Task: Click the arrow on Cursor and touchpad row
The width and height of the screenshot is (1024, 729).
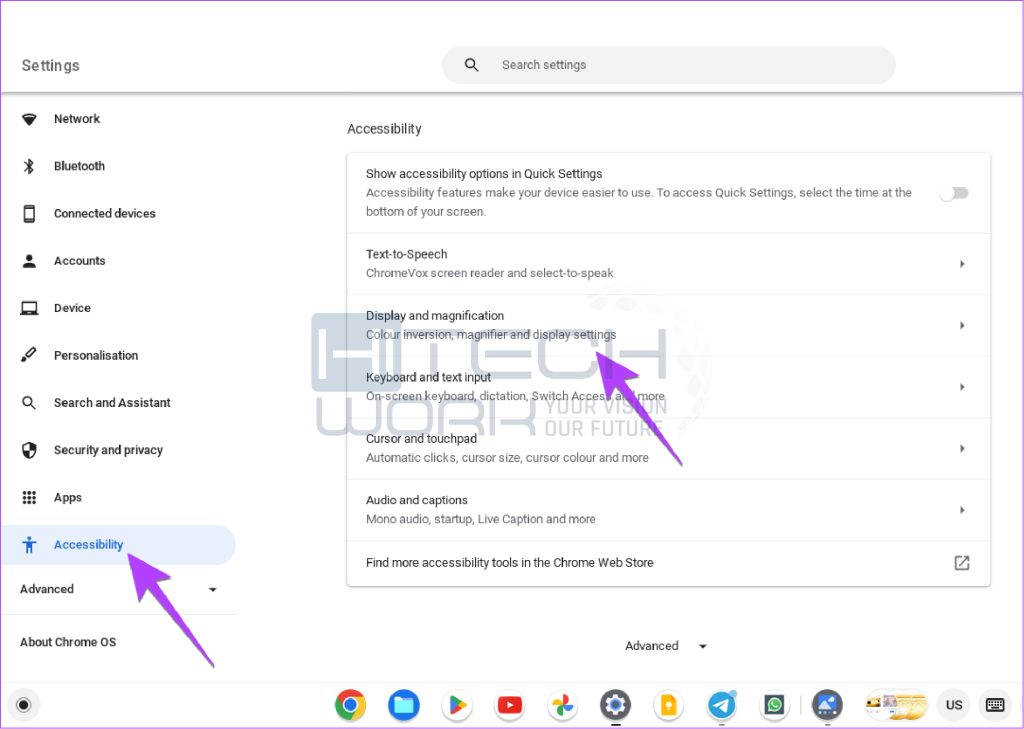Action: [962, 448]
